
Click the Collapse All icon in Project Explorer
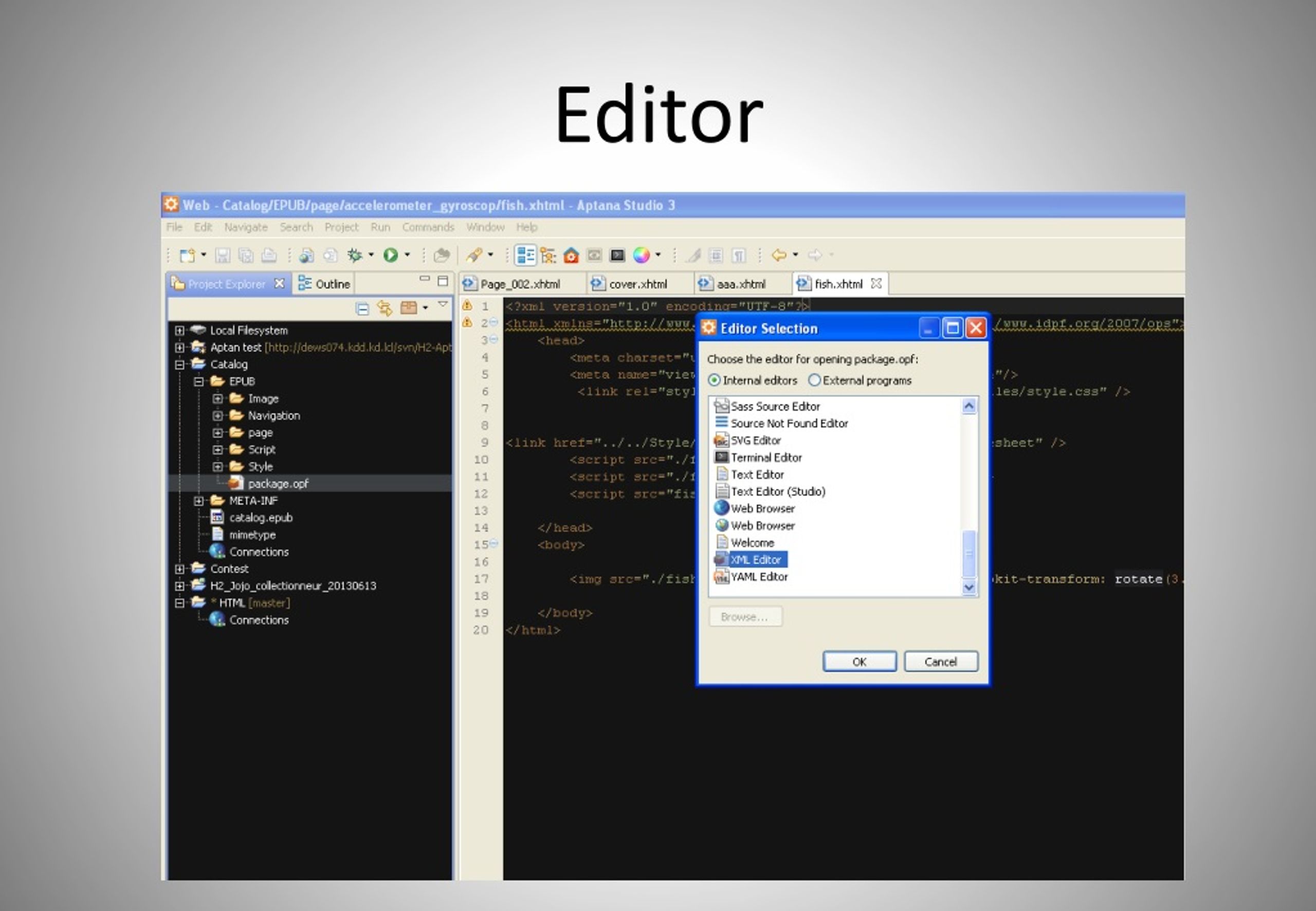coord(362,309)
